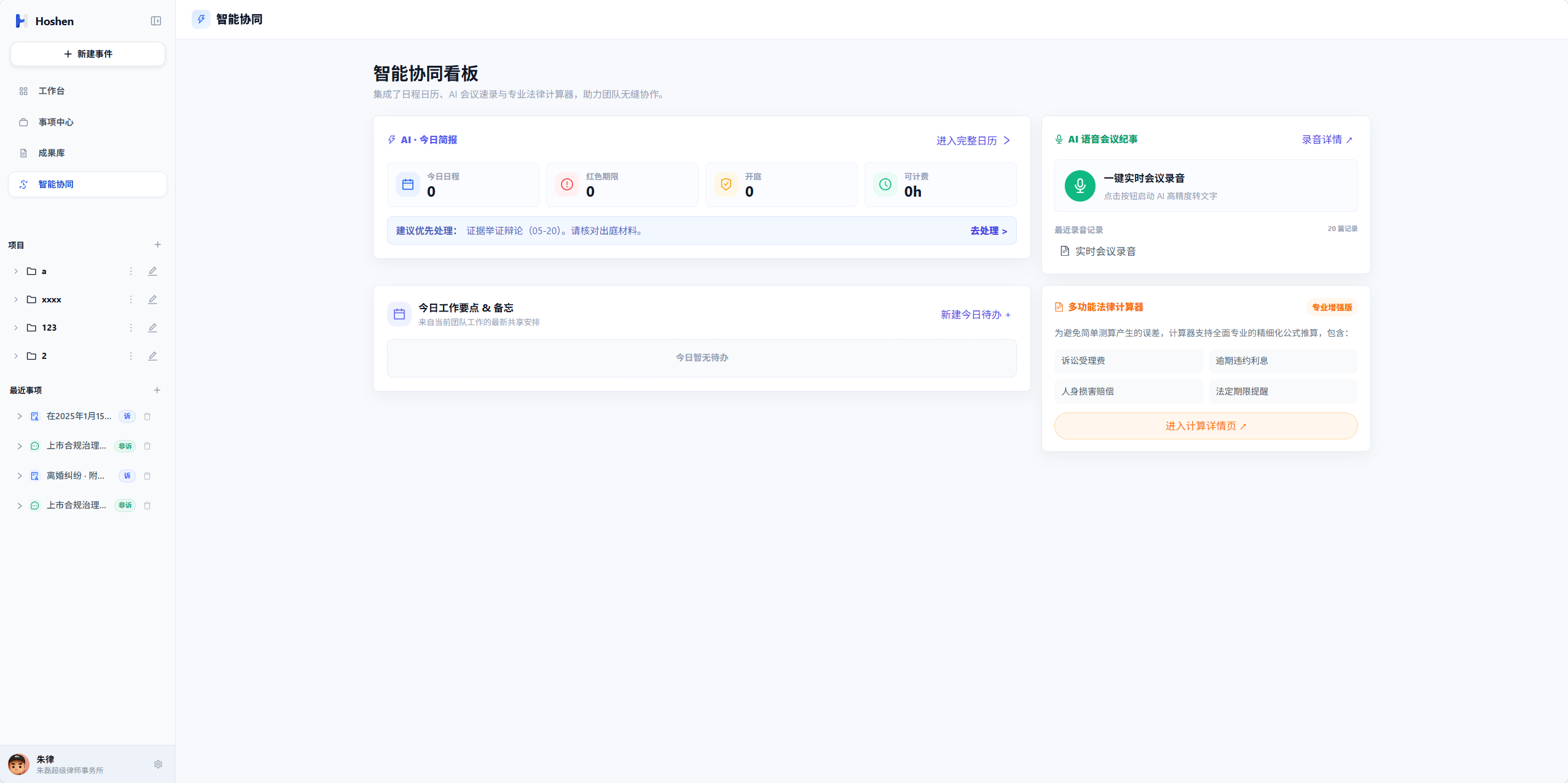Edit project folder a
This screenshot has width=1568, height=783.
152,271
